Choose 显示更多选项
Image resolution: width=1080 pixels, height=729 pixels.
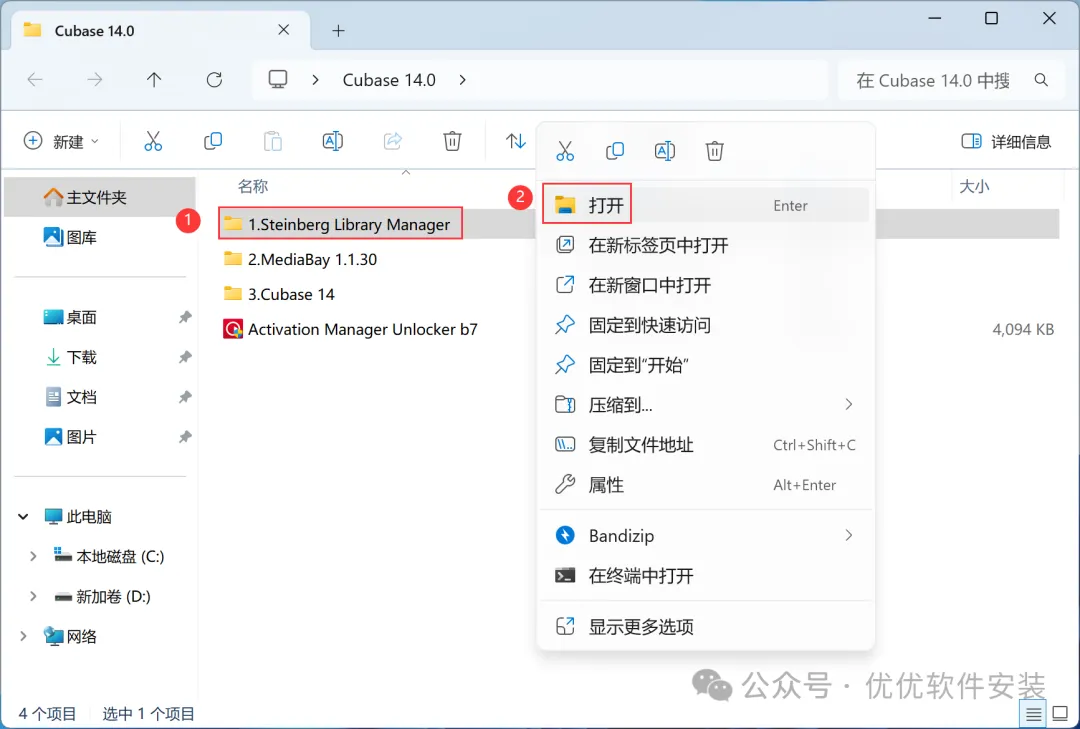(x=705, y=626)
